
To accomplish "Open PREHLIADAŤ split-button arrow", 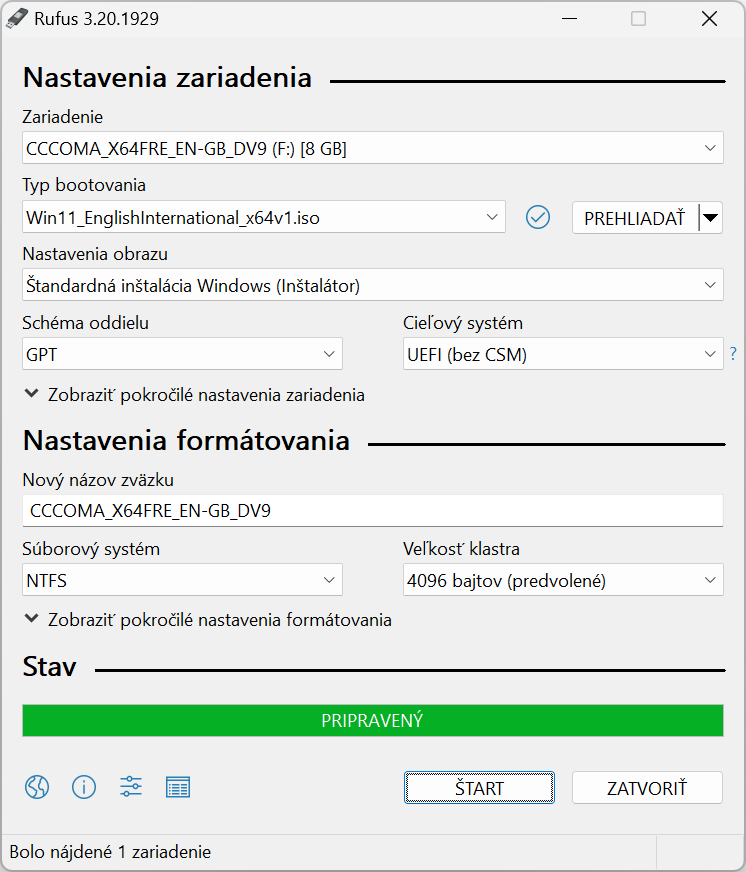I will [x=711, y=217].
